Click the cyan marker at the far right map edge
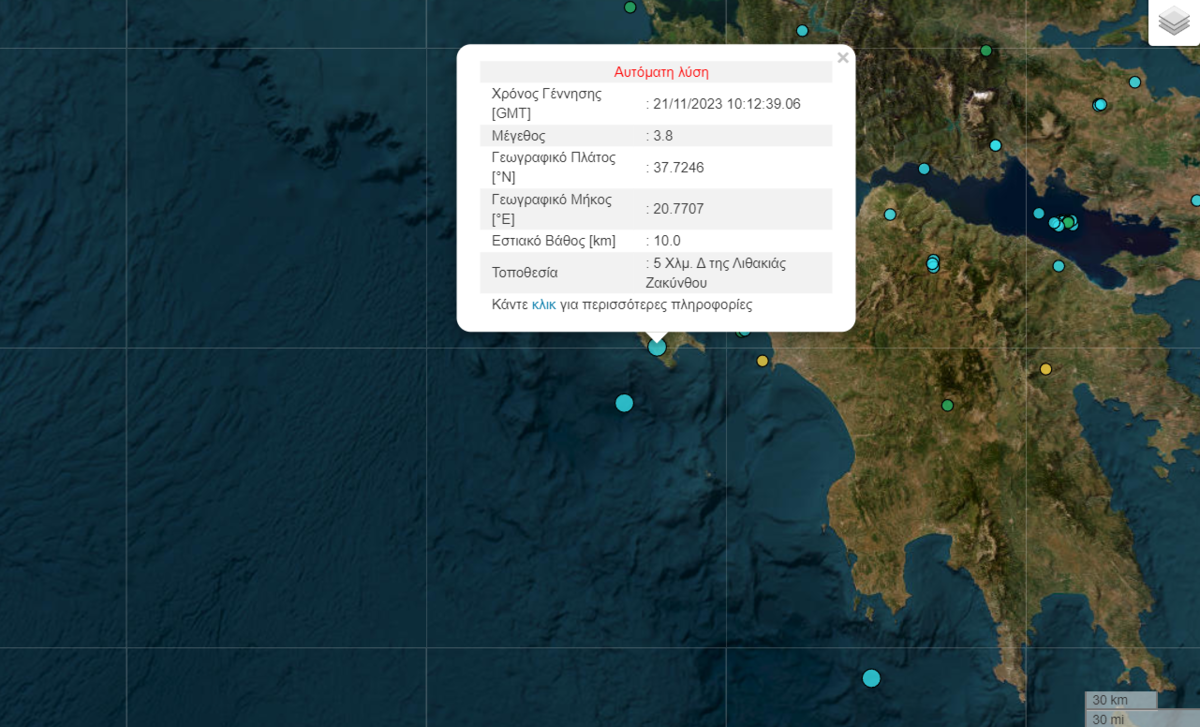The image size is (1200, 727). pyautogui.click(x=1196, y=200)
